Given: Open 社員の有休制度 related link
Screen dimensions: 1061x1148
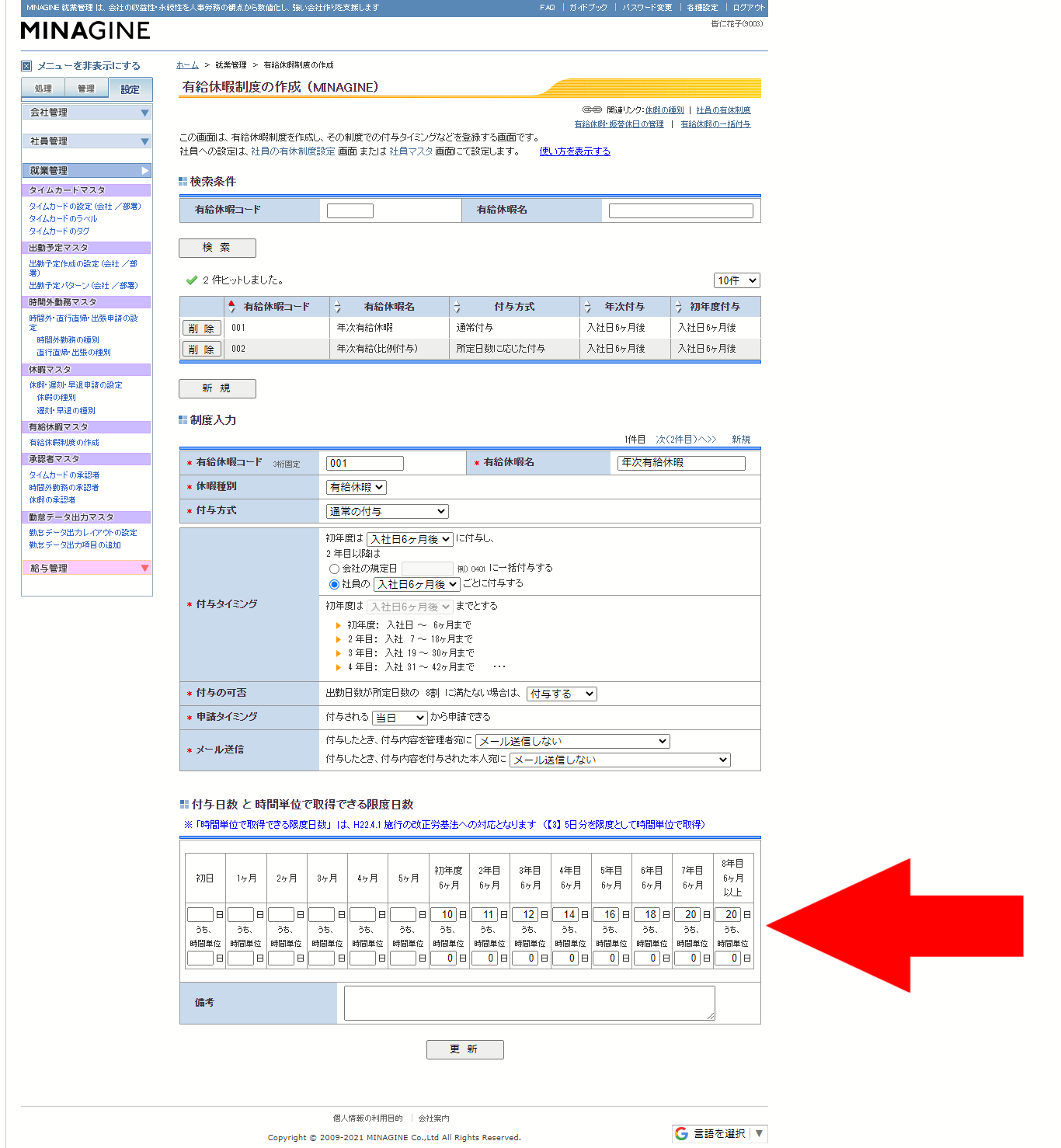Looking at the screenshot, I should pos(723,110).
